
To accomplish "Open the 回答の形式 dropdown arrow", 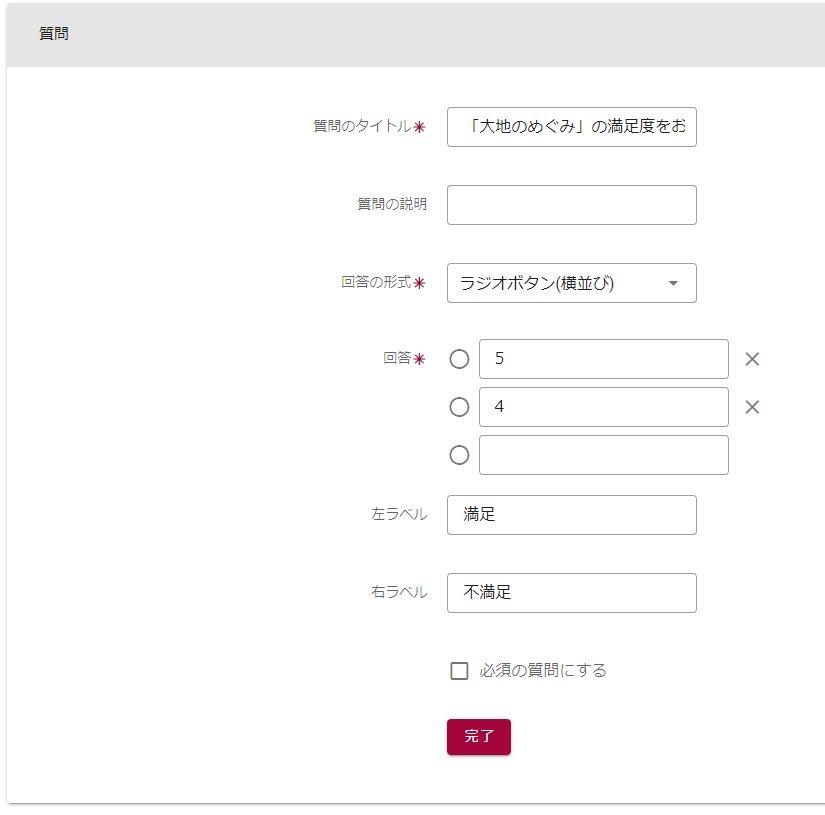I will coord(673,283).
